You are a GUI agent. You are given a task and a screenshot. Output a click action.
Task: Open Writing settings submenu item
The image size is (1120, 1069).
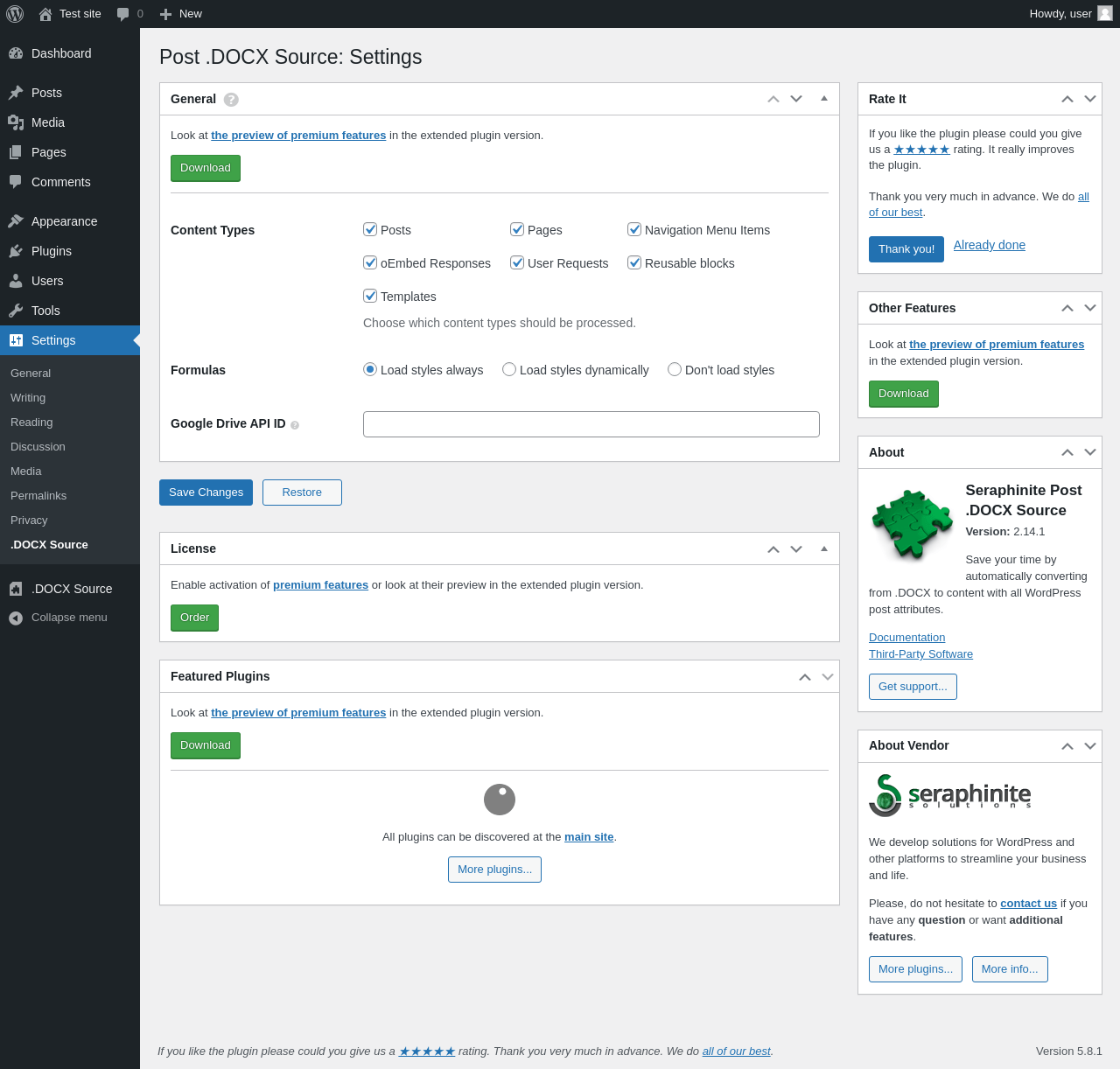pyautogui.click(x=28, y=397)
